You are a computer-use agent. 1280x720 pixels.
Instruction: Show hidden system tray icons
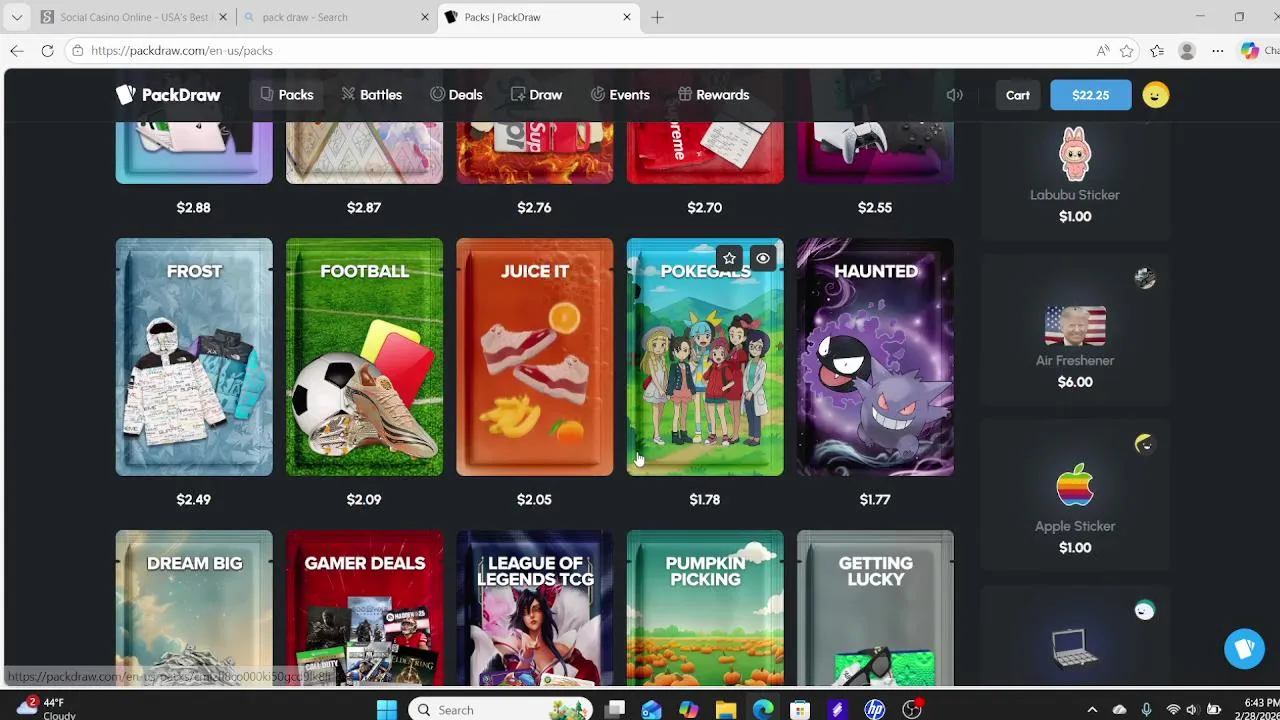point(1092,710)
